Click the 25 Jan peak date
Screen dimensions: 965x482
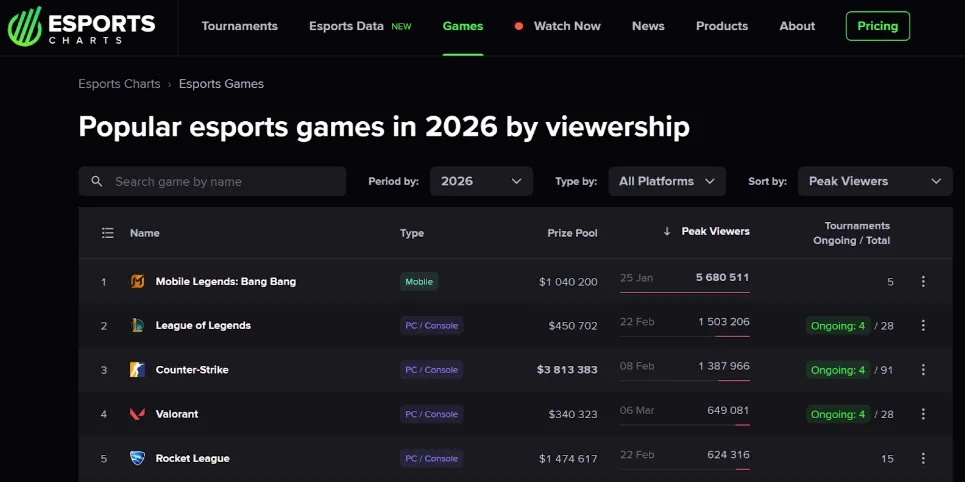[x=636, y=278]
